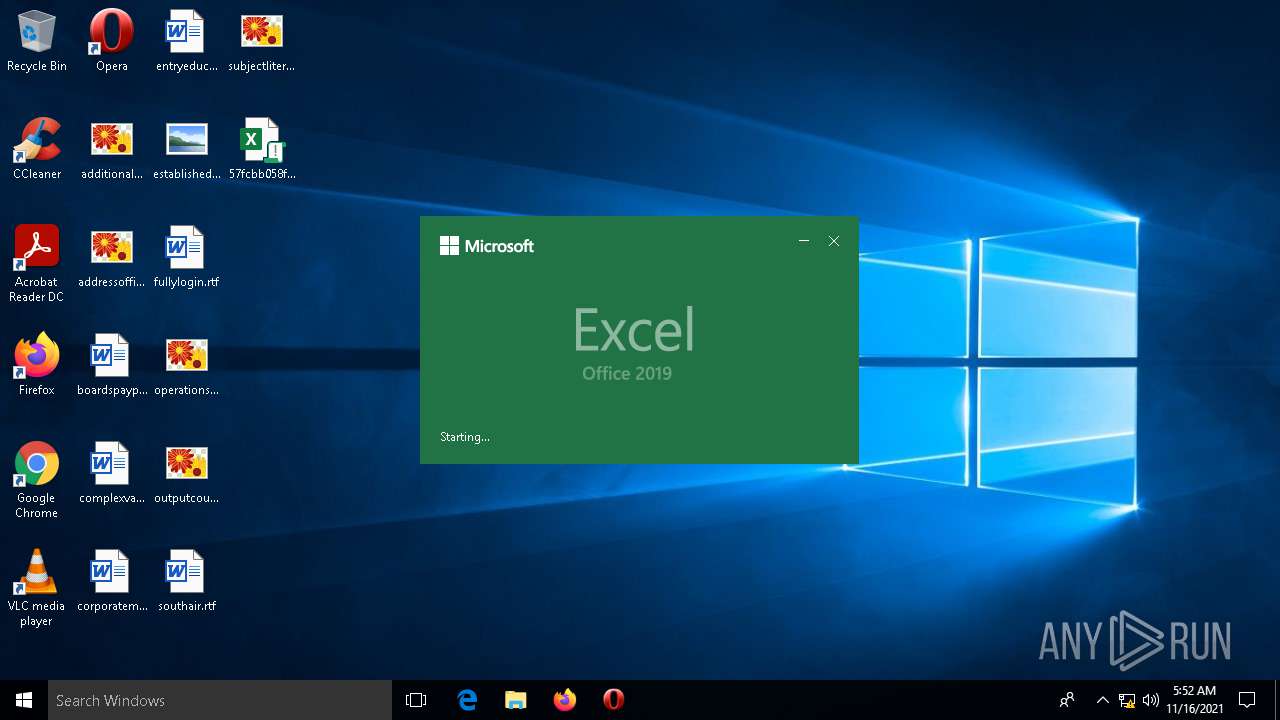Select the boardspayp Word document icon
This screenshot has width=1280, height=720.
click(x=112, y=365)
